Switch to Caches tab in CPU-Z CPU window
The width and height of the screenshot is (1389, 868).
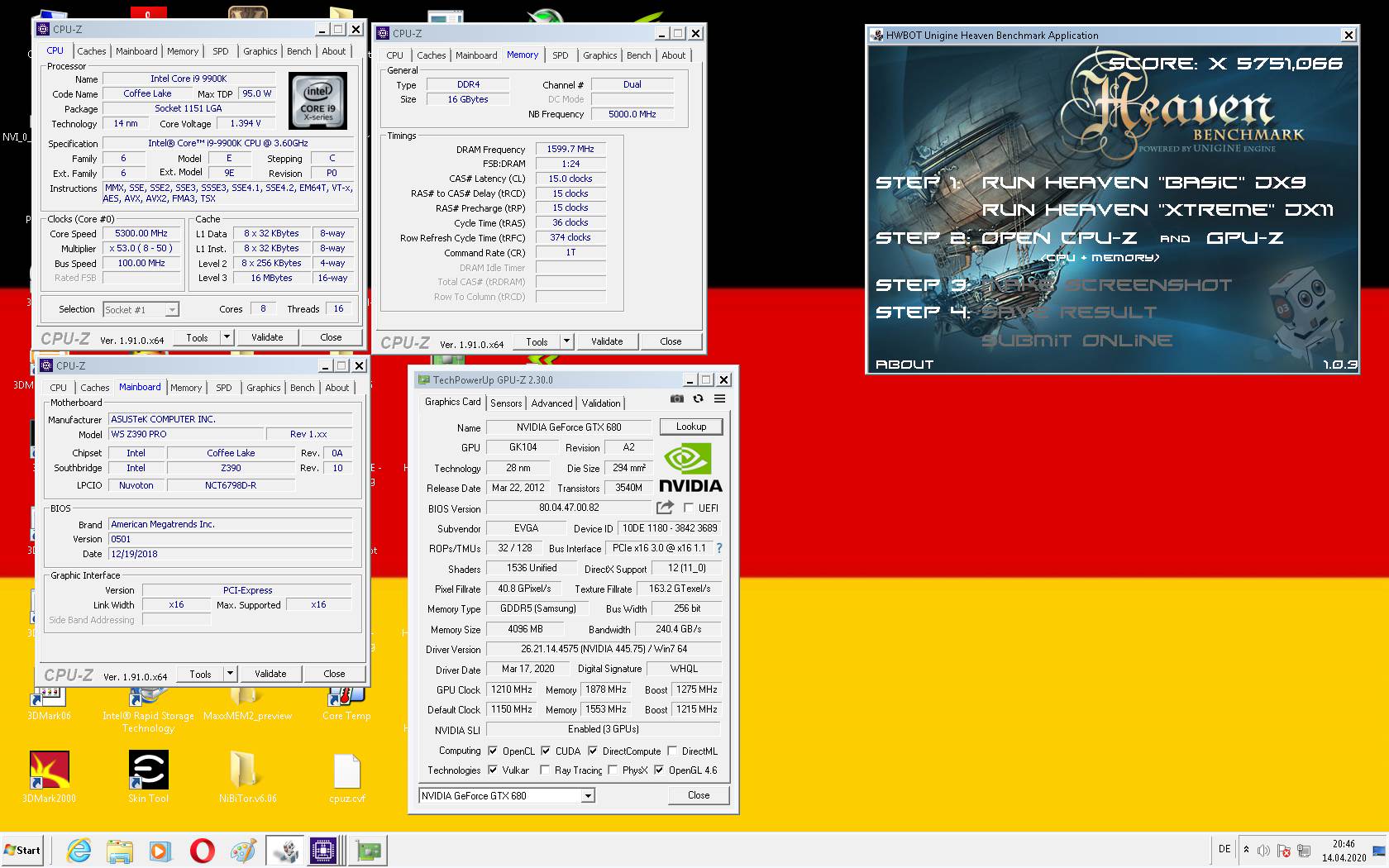91,51
